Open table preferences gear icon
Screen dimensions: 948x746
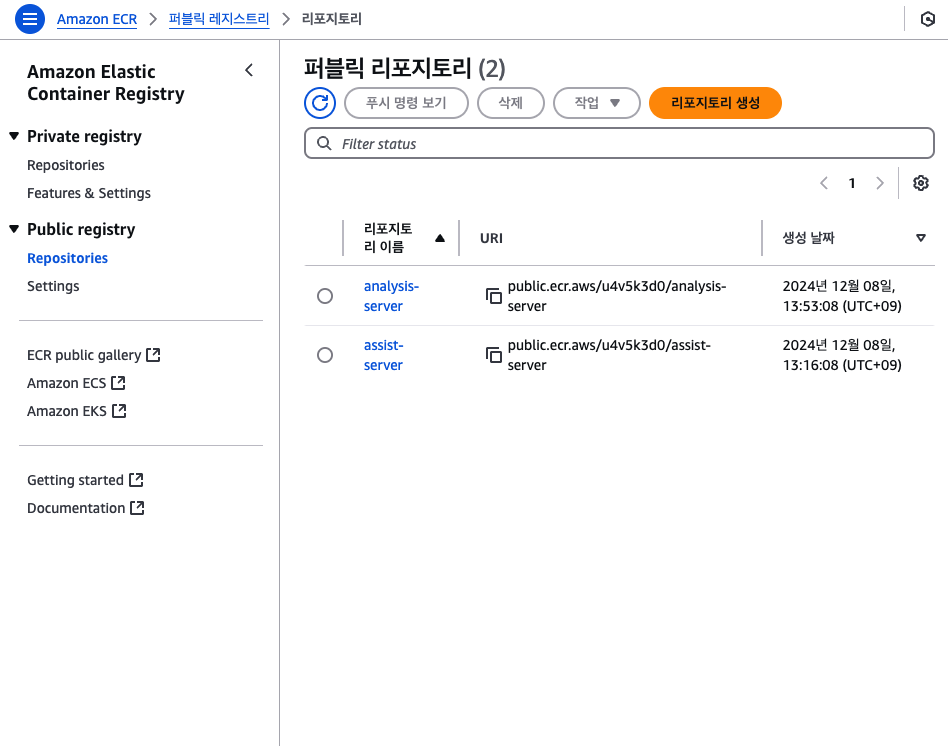click(x=920, y=183)
